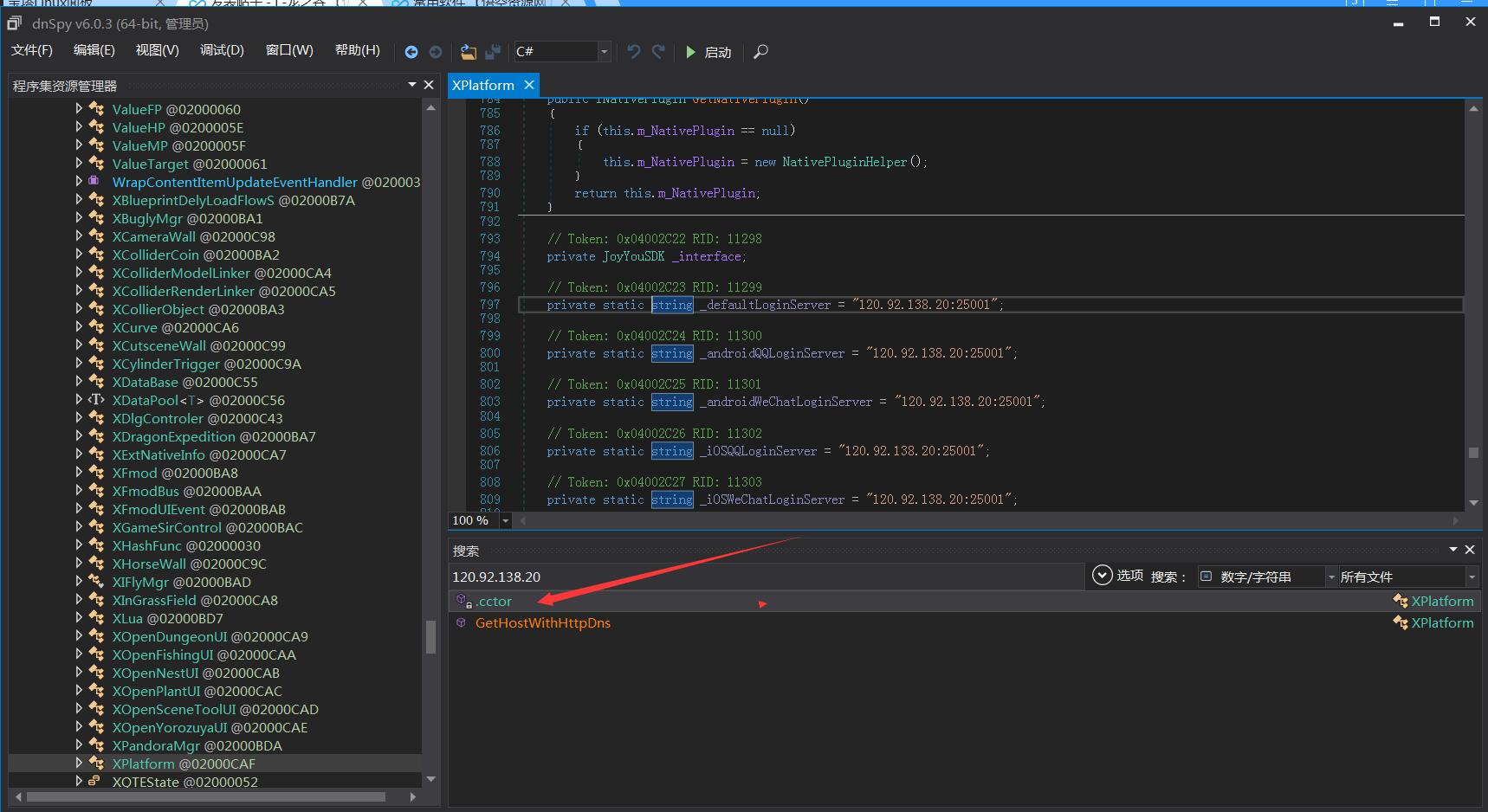Expand the ValueFP tree node
Screen dimensions: 1488x812
pos(79,108)
